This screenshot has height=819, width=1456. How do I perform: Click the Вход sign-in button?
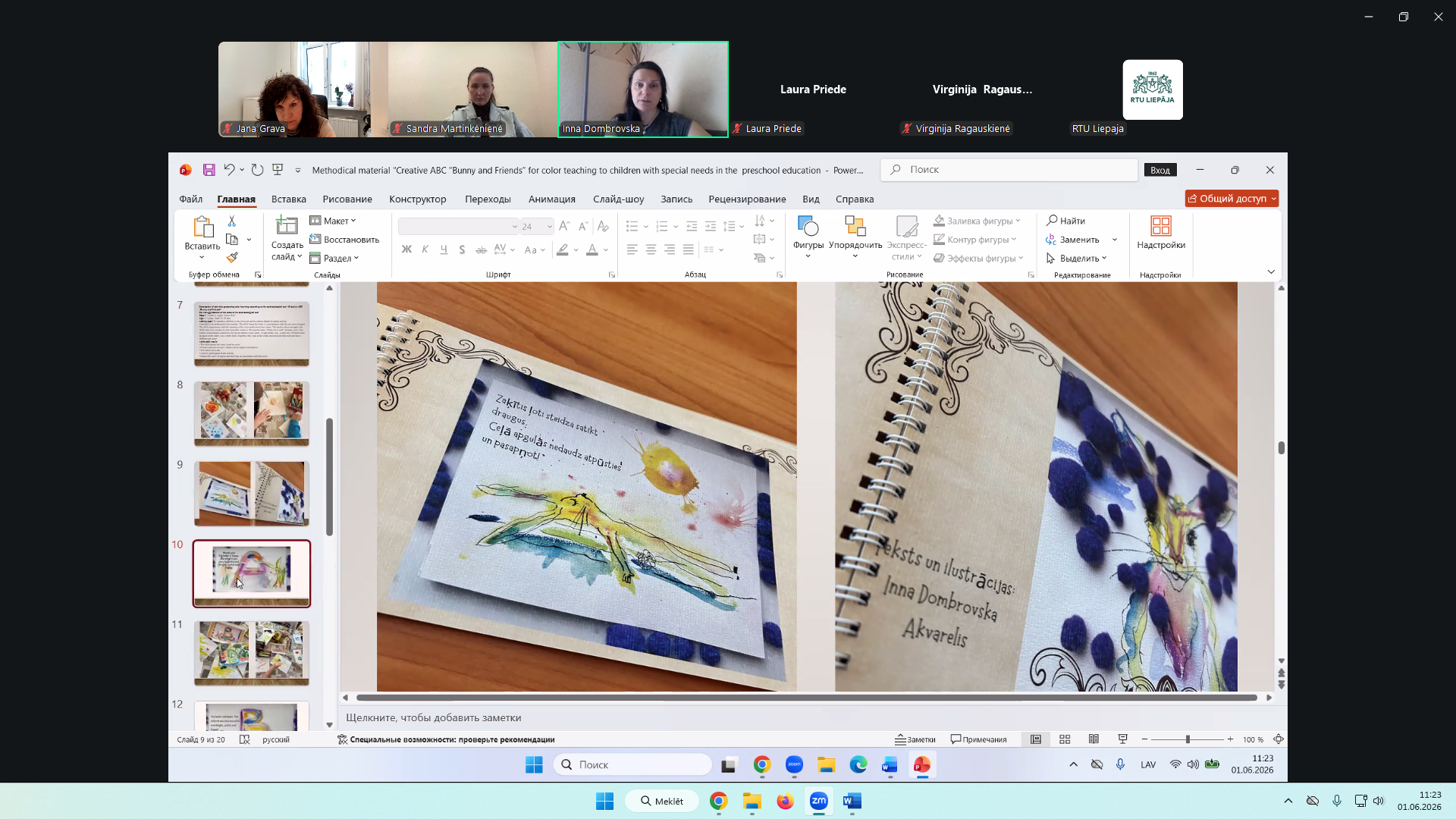pos(1160,170)
